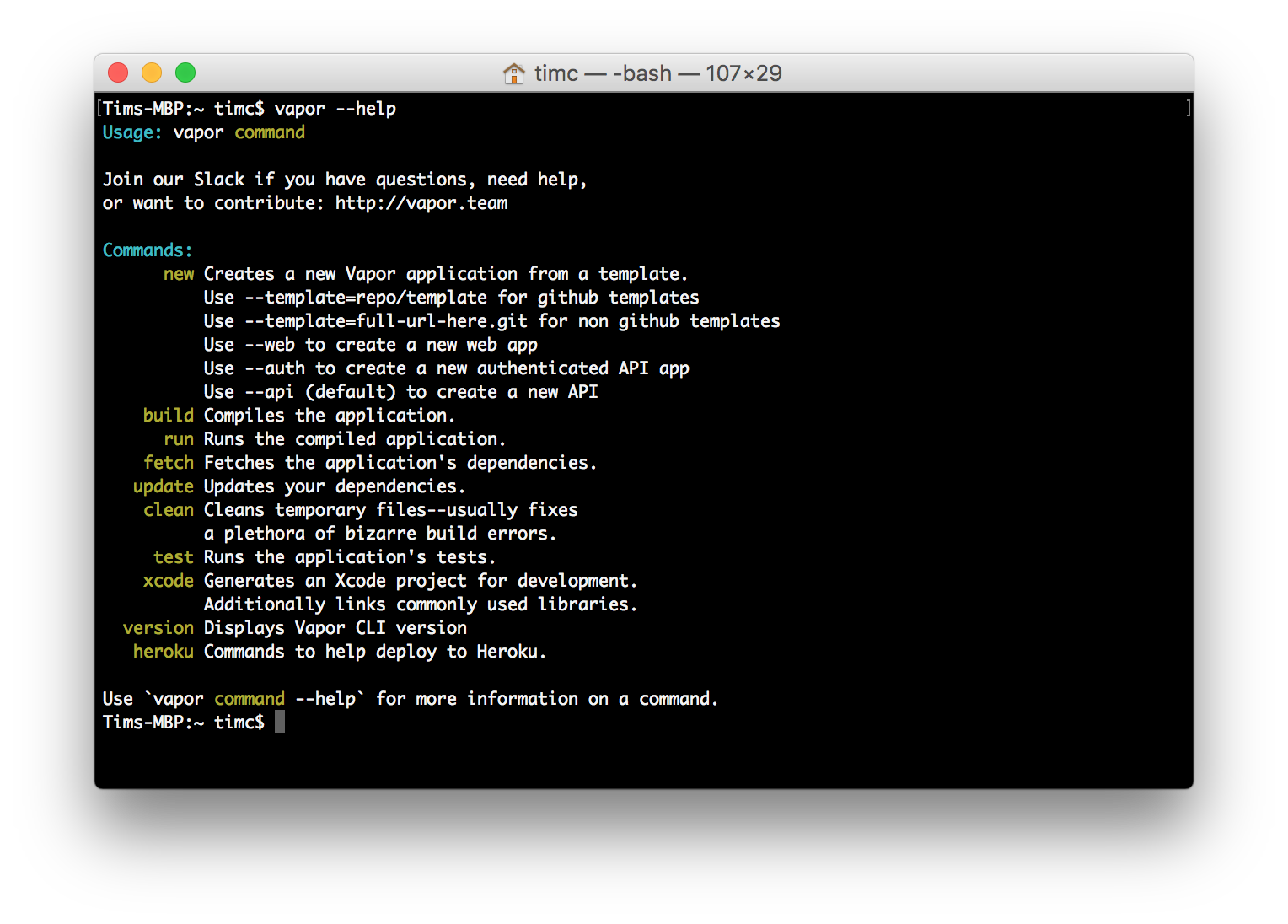
Task: Click 'a plethora of bizarre build errors.' line
Action: click(380, 534)
